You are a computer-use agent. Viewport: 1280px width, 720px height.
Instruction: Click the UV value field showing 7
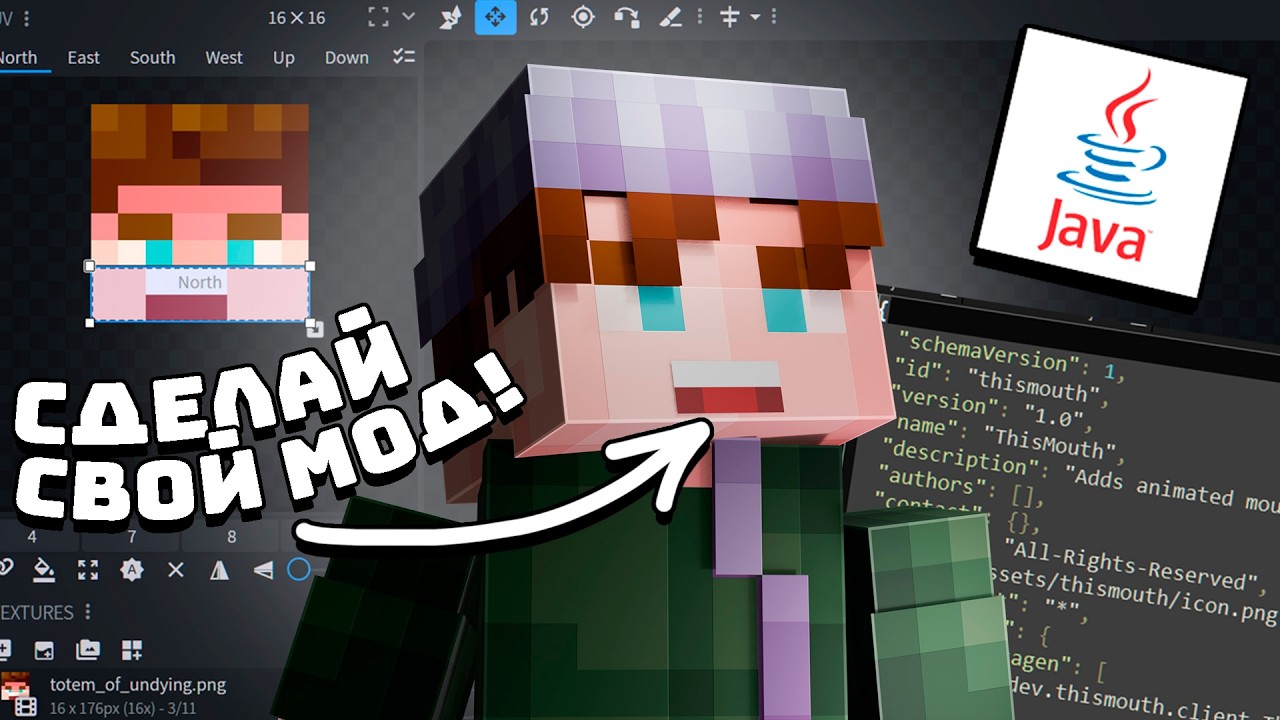(x=132, y=536)
